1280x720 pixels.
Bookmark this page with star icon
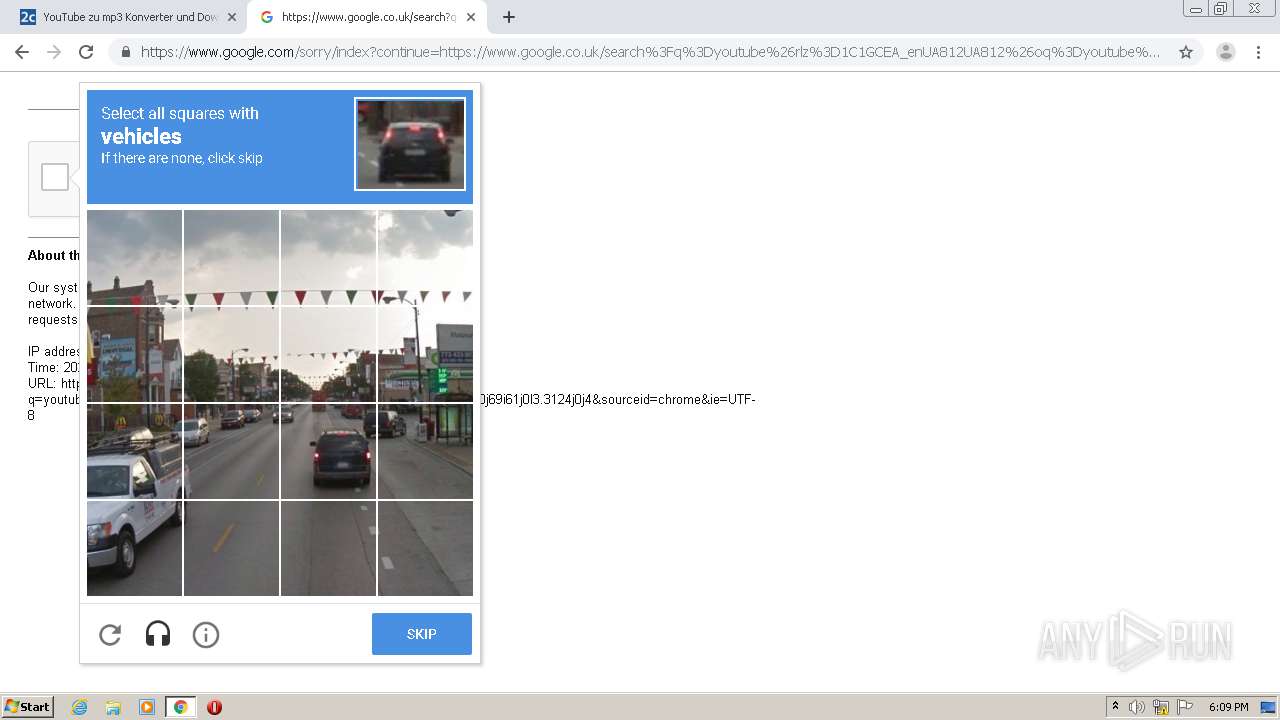tap(1186, 52)
